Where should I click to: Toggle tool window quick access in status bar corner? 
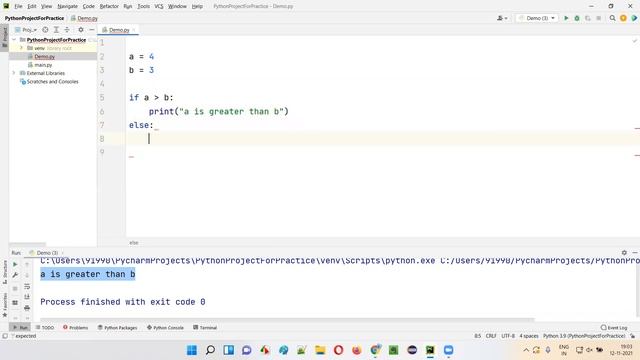tap(4, 336)
